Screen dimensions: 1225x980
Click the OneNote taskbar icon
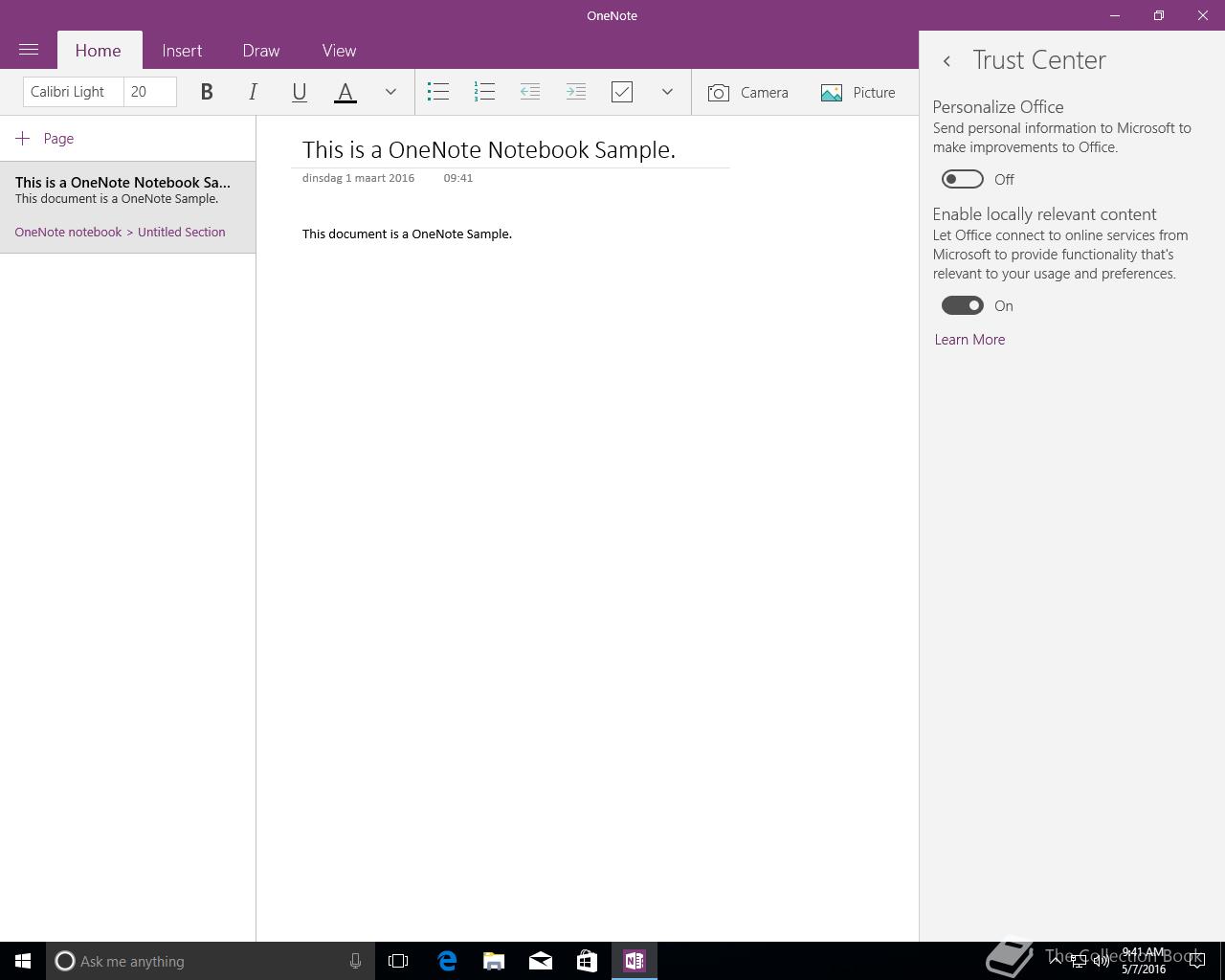coord(634,961)
